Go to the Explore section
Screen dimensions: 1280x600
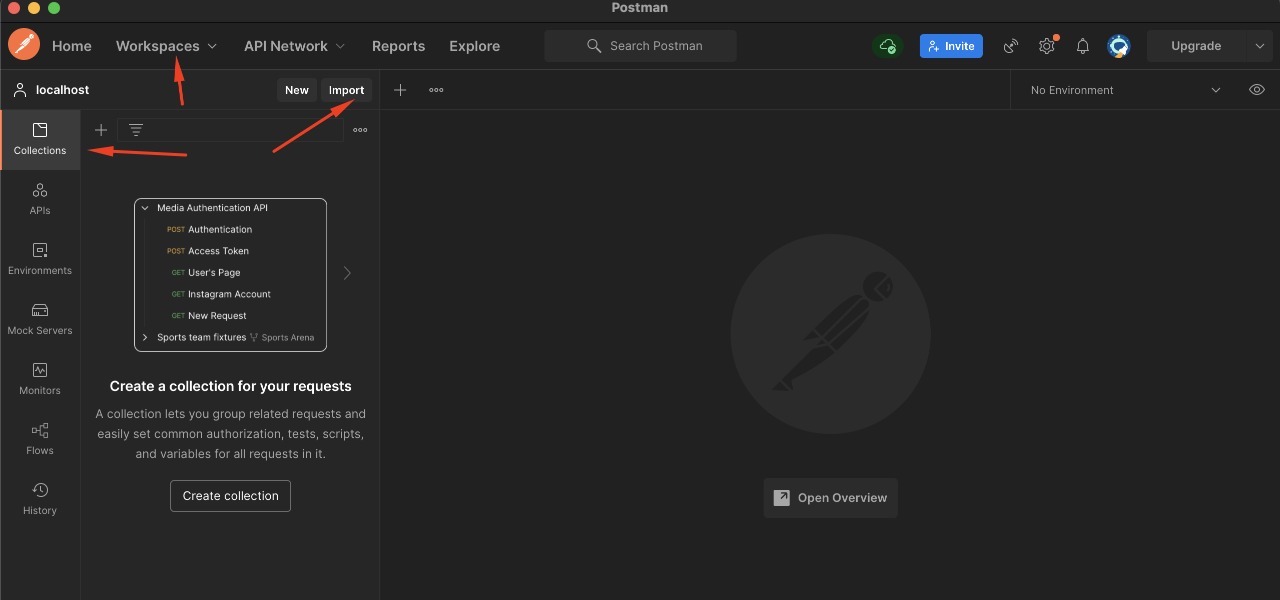click(474, 46)
